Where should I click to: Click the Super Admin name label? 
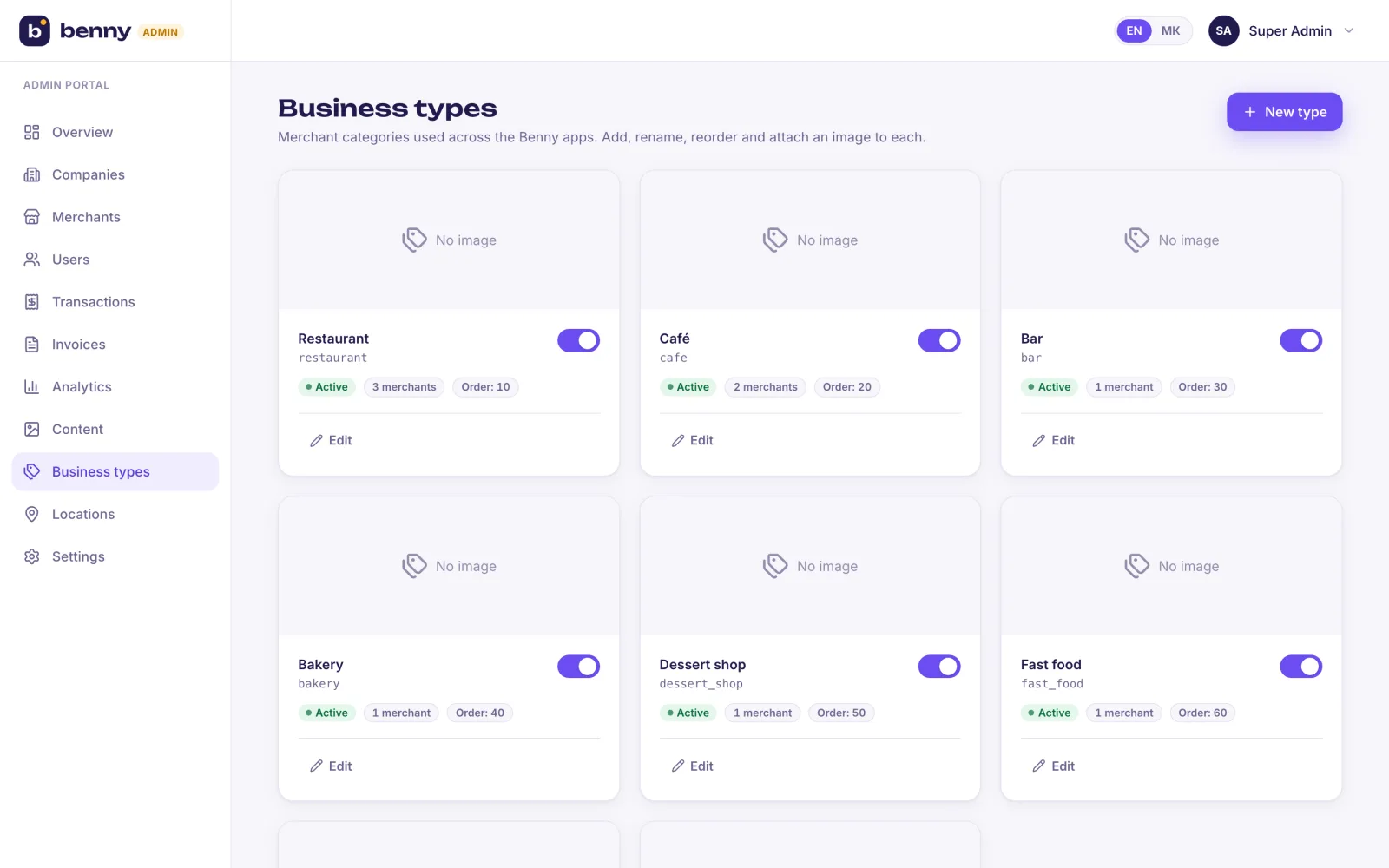(x=1290, y=30)
